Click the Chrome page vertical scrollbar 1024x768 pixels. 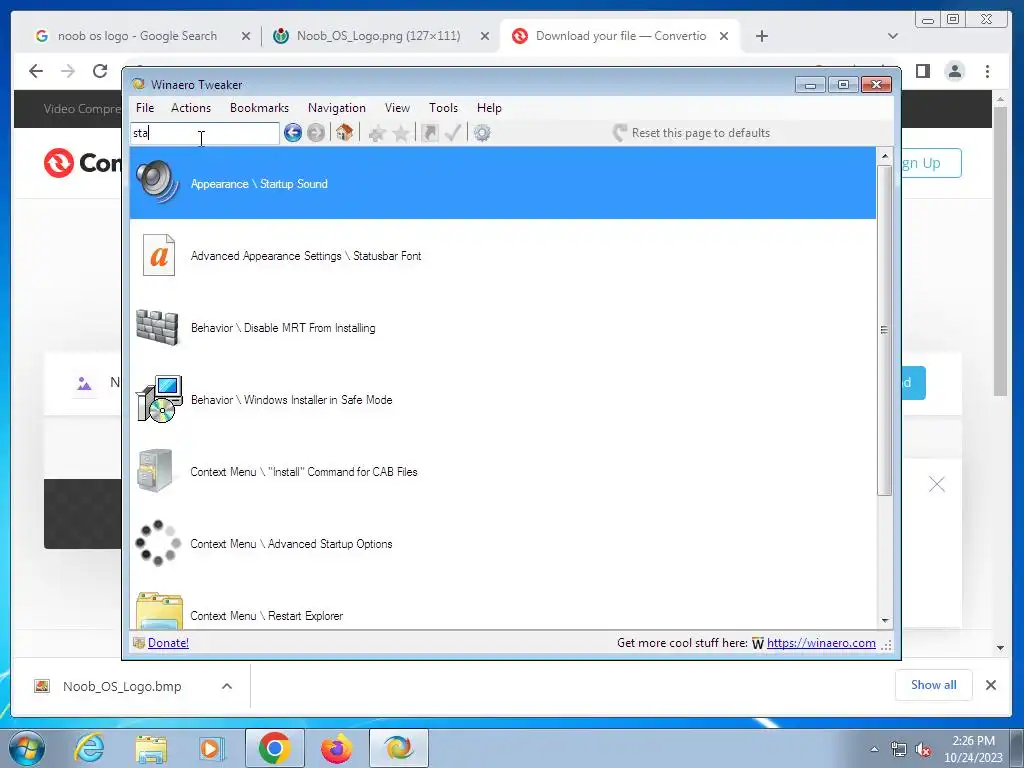1000,251
